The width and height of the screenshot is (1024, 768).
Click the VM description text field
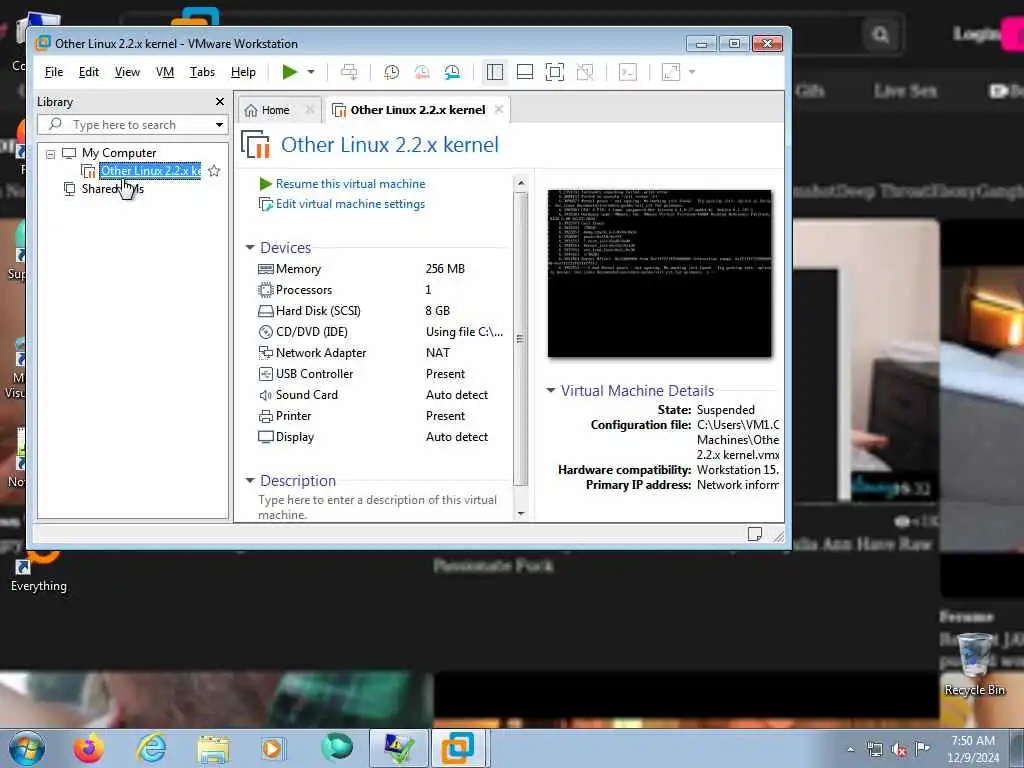click(377, 507)
